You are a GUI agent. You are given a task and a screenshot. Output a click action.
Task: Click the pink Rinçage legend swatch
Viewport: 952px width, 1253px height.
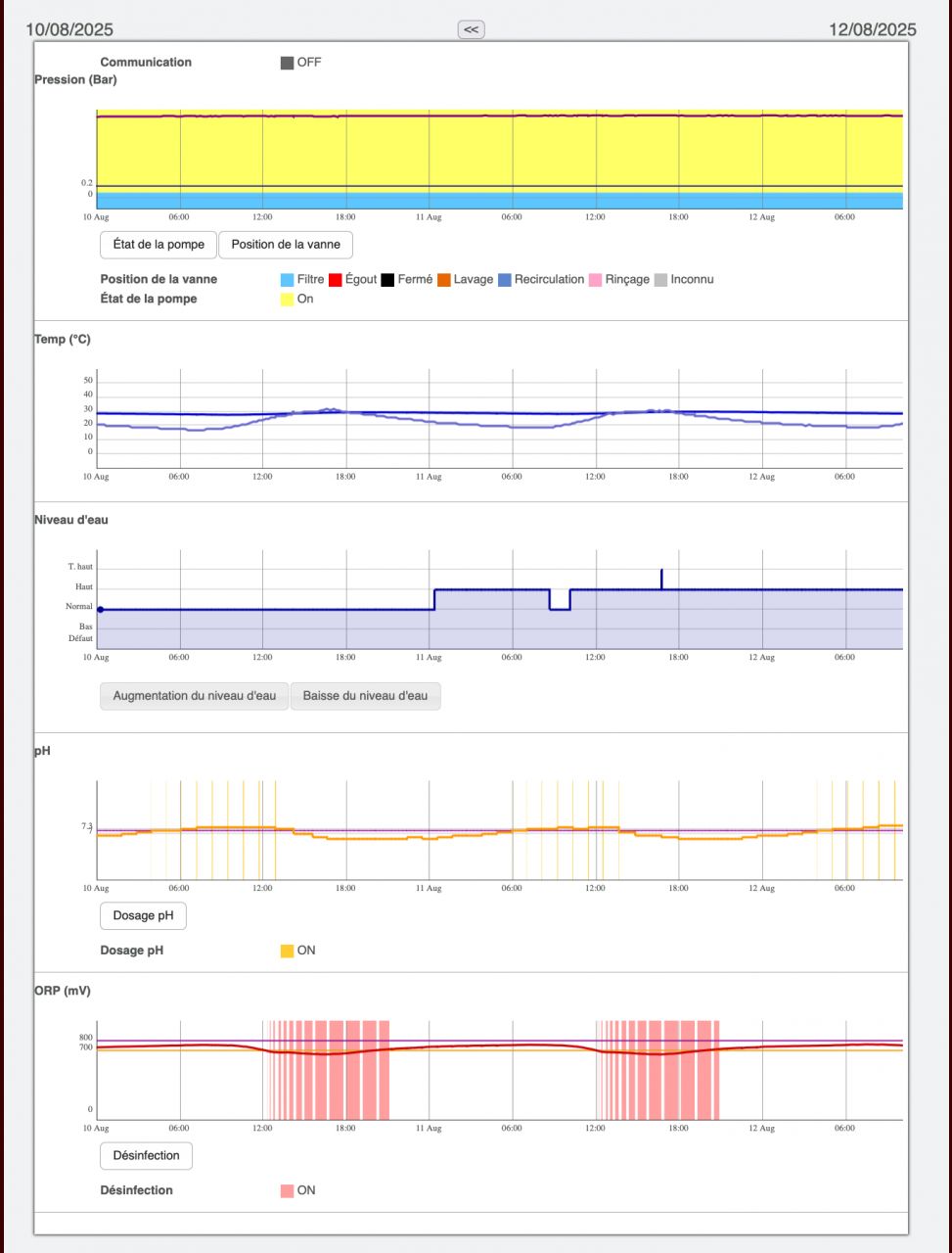pos(595,280)
